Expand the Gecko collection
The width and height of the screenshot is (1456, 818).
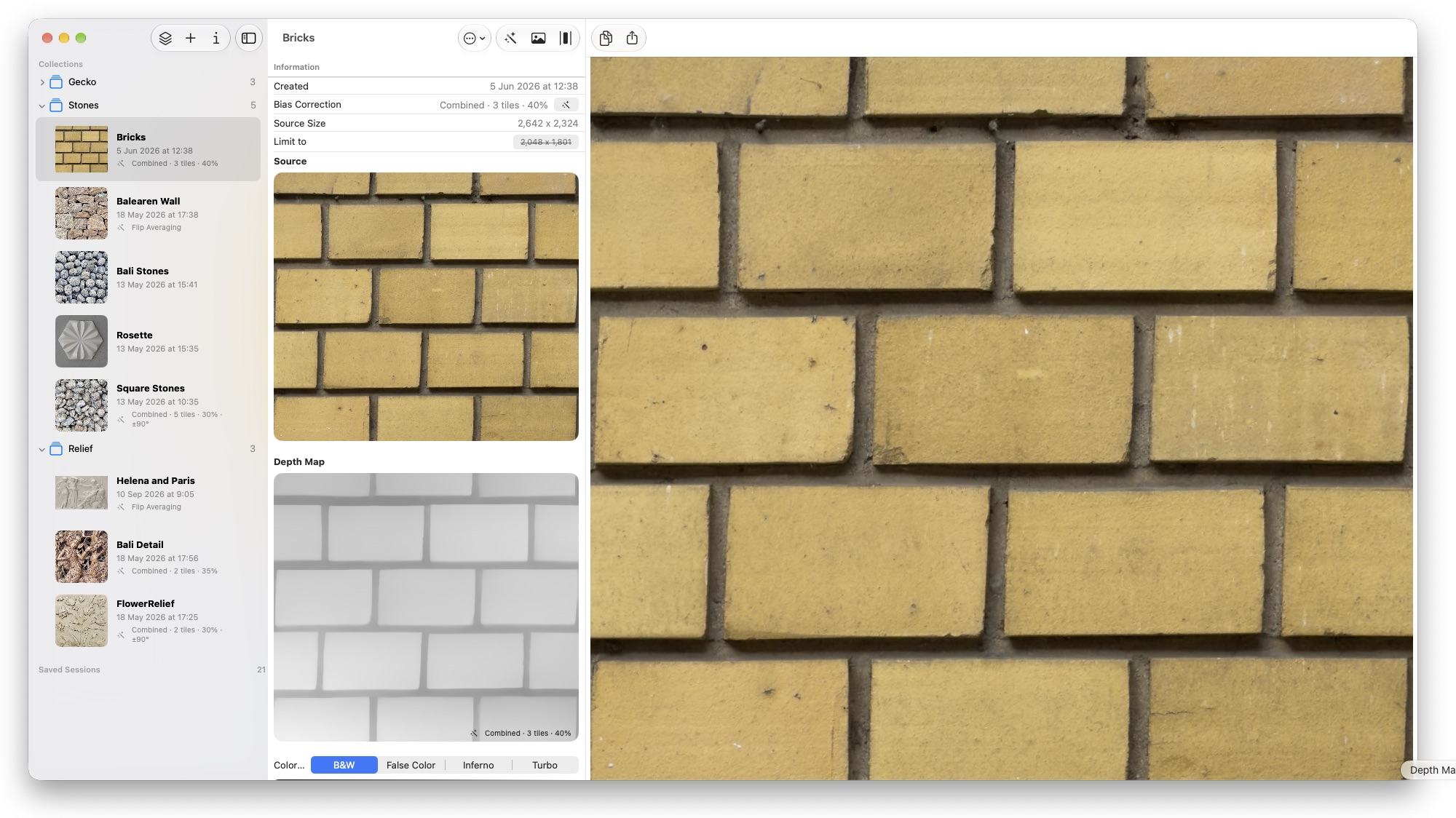[x=42, y=82]
